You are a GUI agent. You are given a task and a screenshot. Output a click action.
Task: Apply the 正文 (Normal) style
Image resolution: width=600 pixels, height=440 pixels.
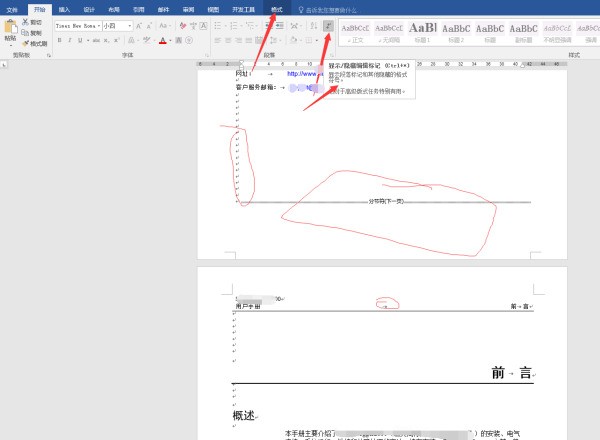point(355,33)
